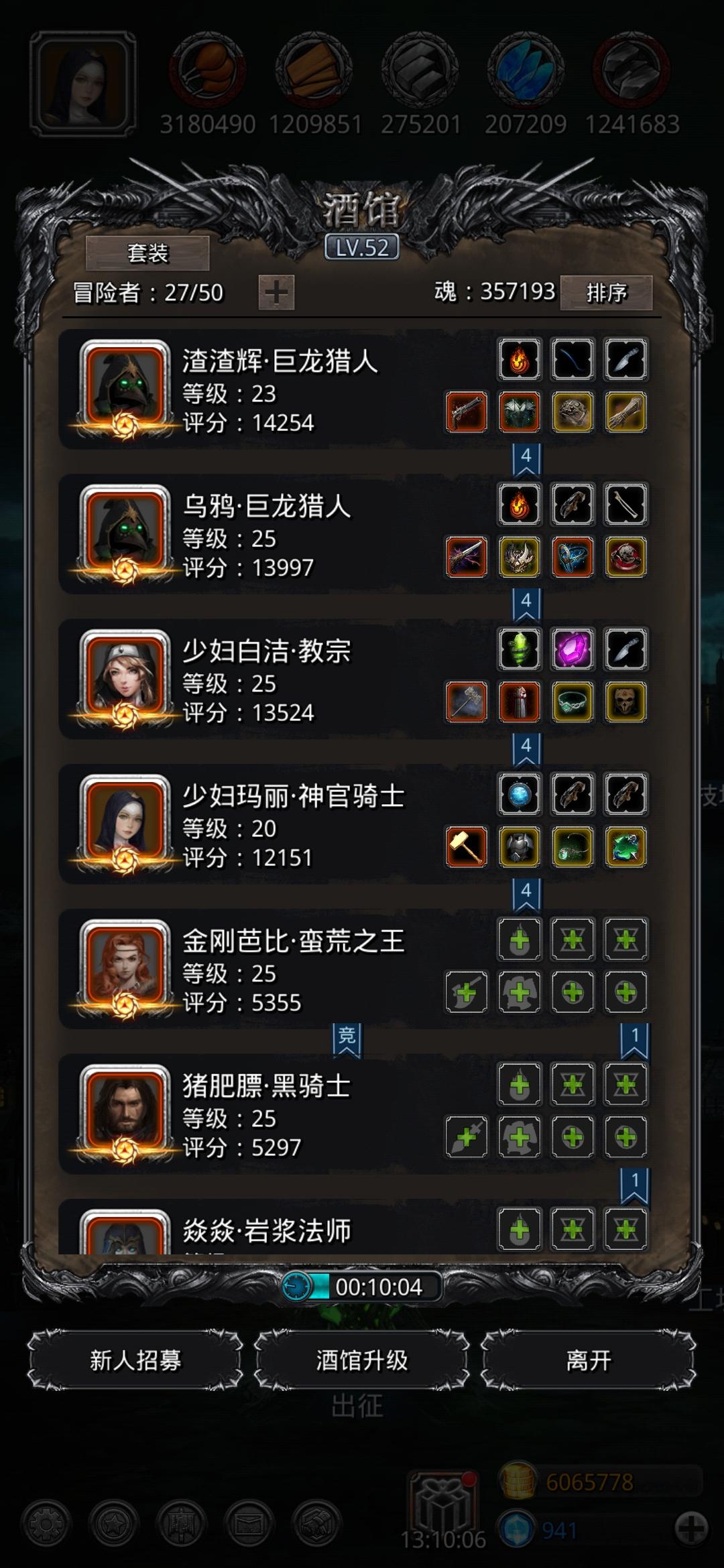Add weapon to 金刚芭比·蛮荒之王's empty sword slot
724x1568 pixels.
pyautogui.click(x=467, y=992)
